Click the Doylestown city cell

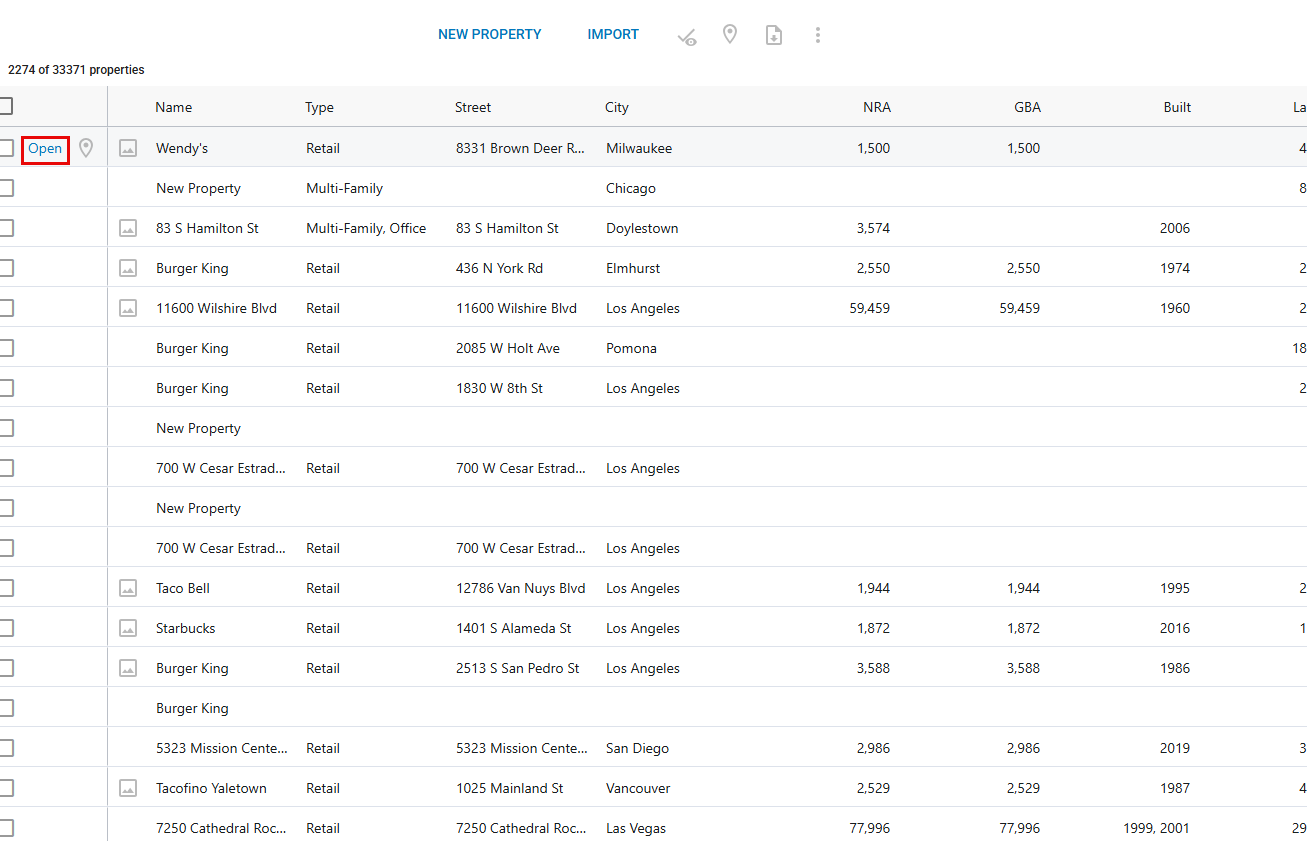[642, 228]
